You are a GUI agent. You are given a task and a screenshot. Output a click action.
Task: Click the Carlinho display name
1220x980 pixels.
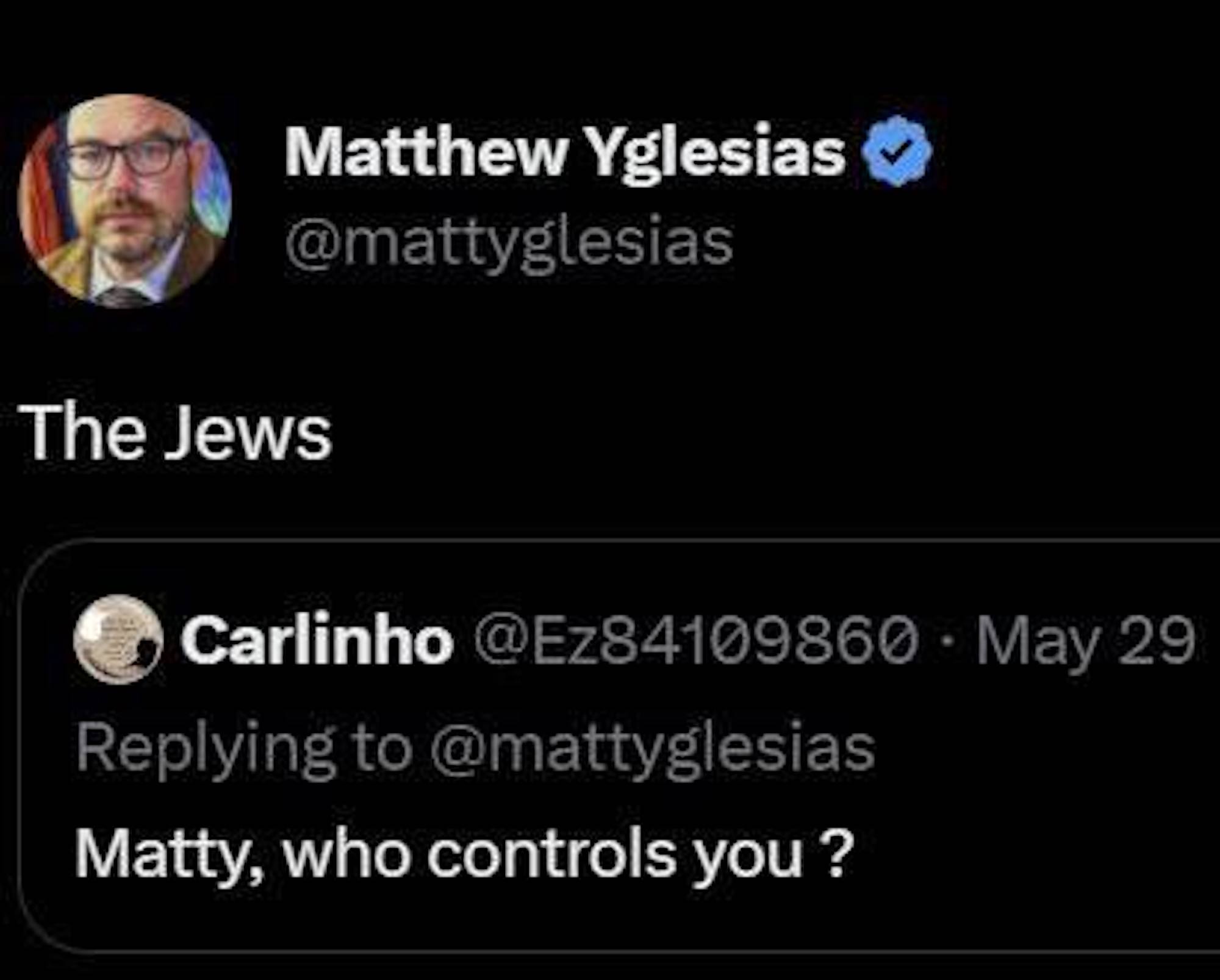click(x=316, y=640)
